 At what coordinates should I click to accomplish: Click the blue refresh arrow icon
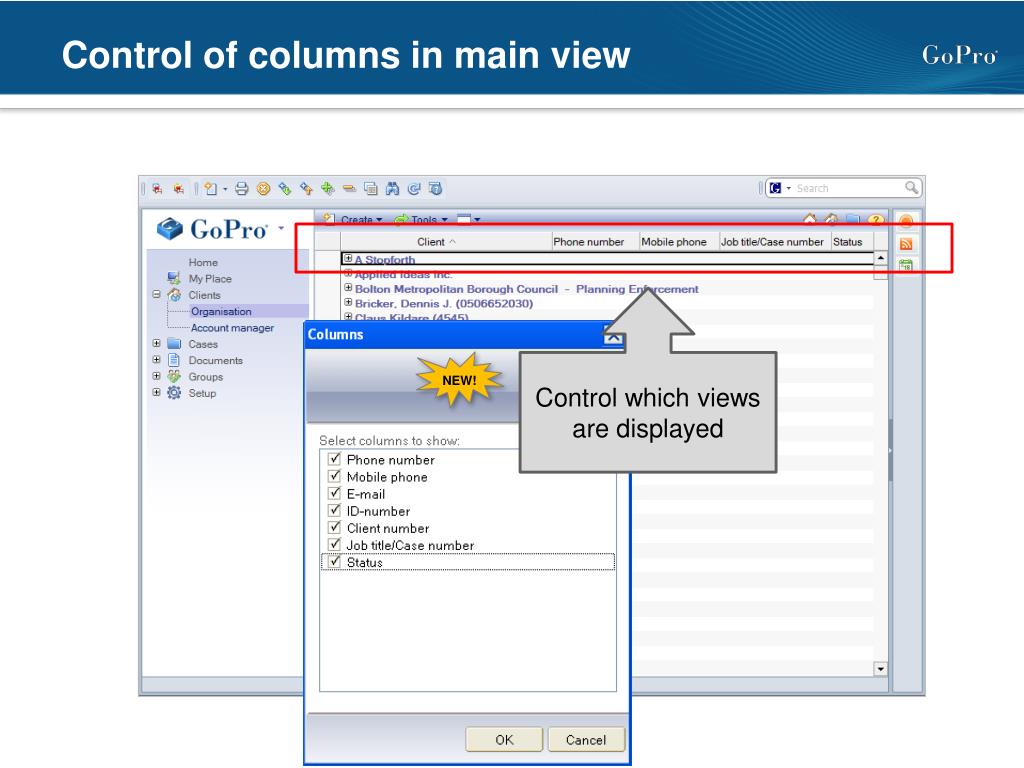click(x=414, y=189)
